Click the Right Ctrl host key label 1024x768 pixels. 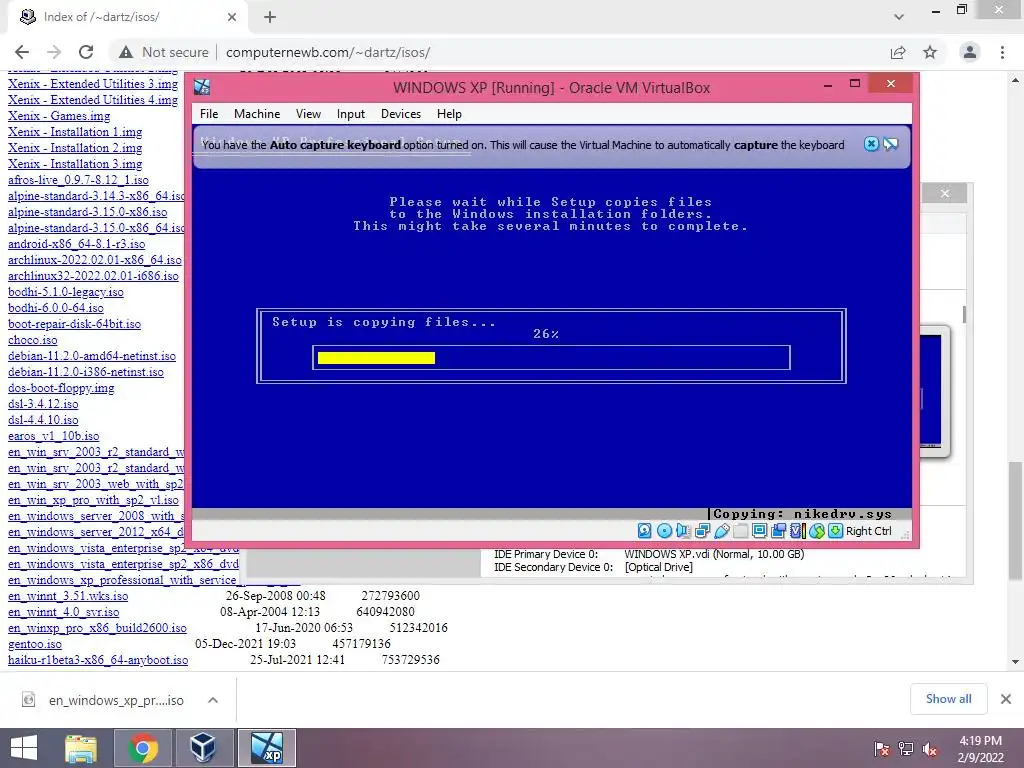pyautogui.click(x=869, y=531)
